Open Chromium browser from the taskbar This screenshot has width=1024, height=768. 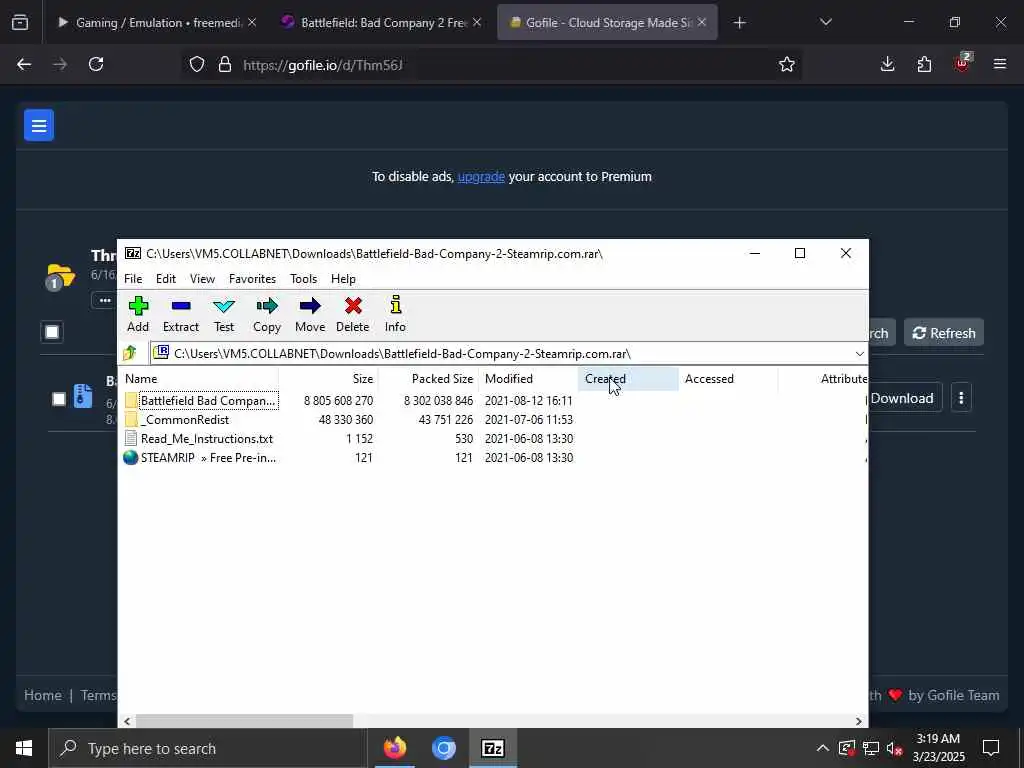click(443, 748)
